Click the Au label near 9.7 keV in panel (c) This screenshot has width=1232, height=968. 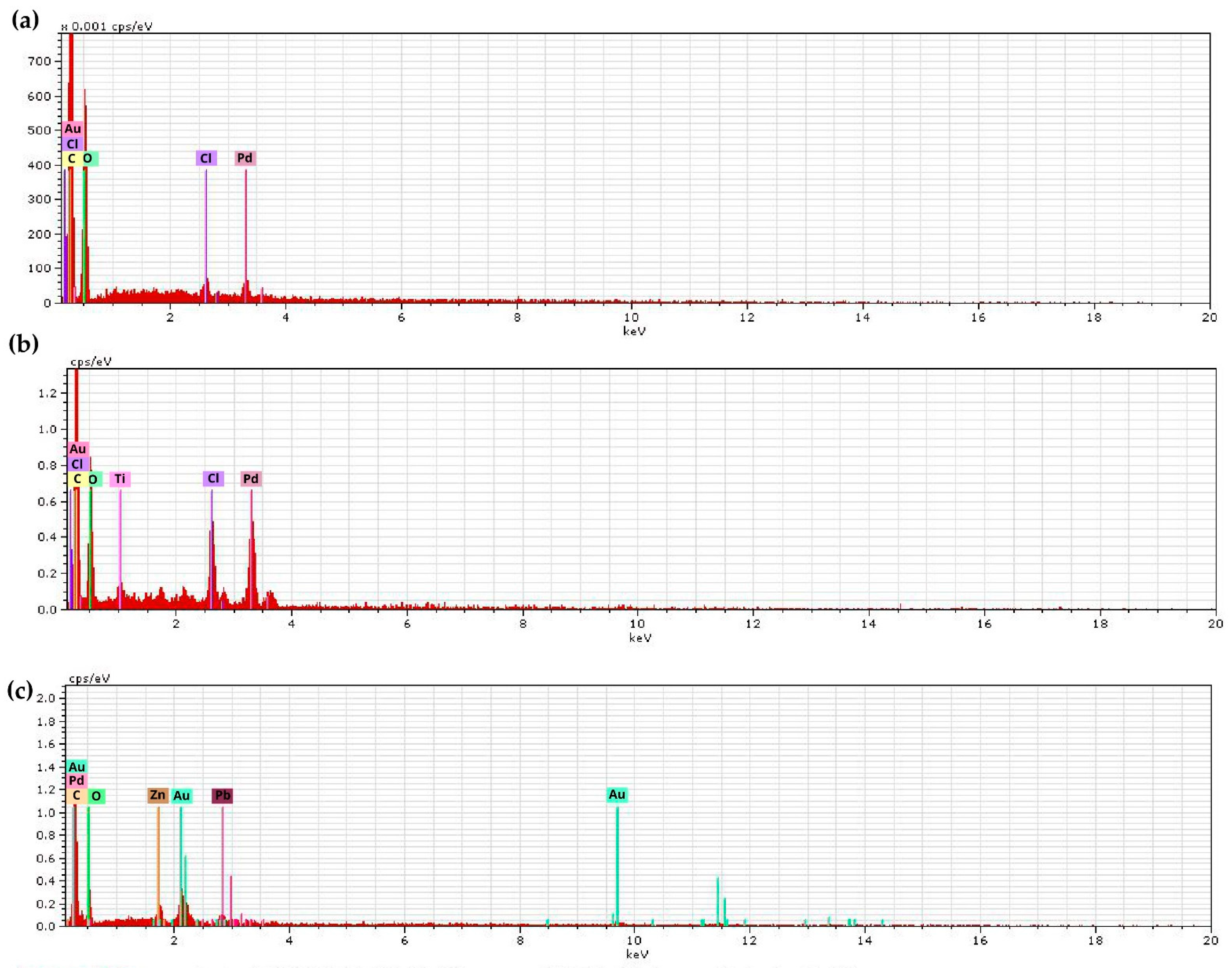616,794
